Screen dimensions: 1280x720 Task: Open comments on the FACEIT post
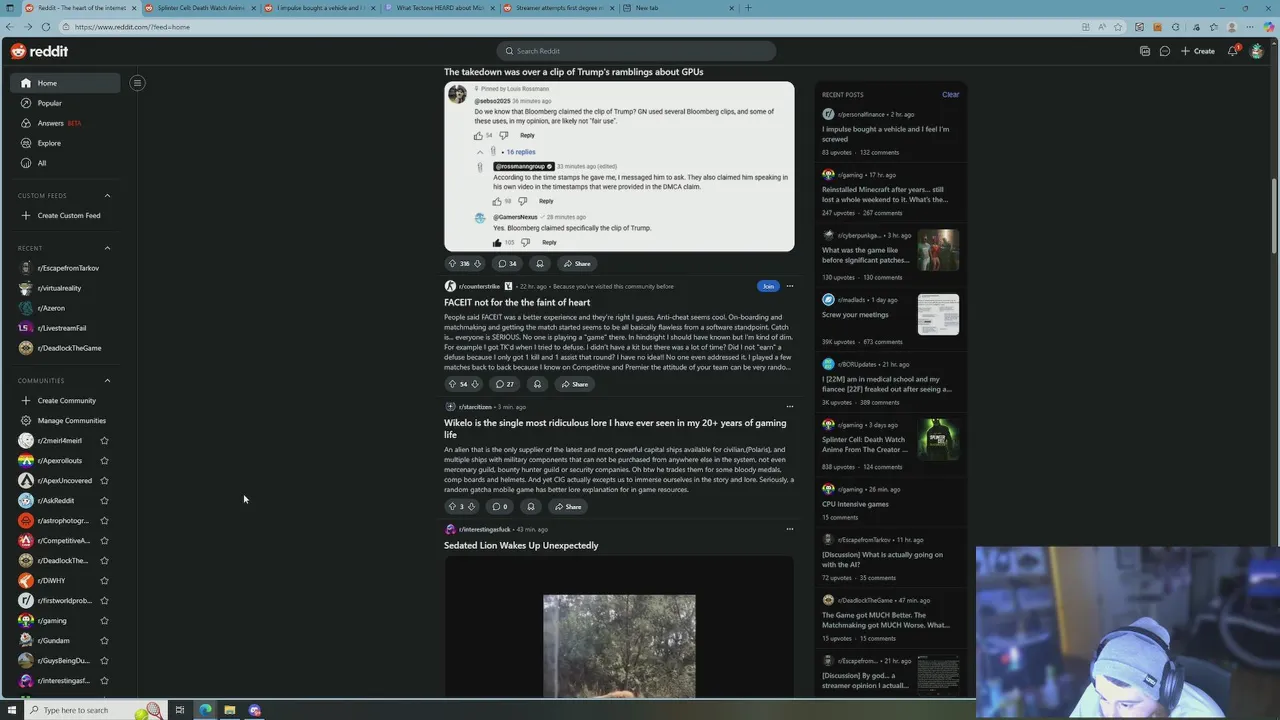(x=505, y=384)
